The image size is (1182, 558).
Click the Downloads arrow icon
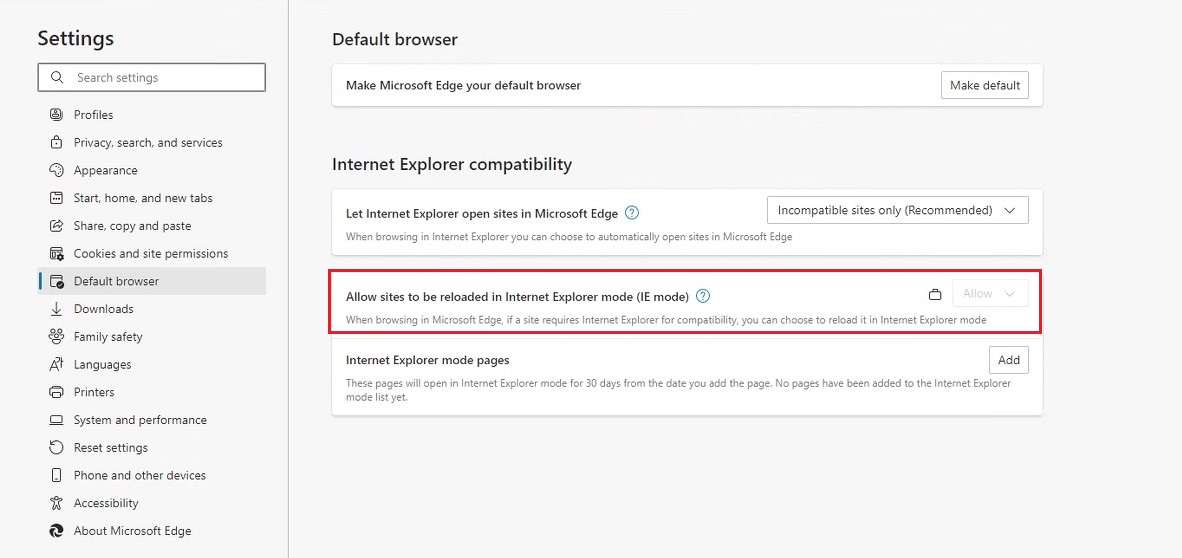[57, 309]
